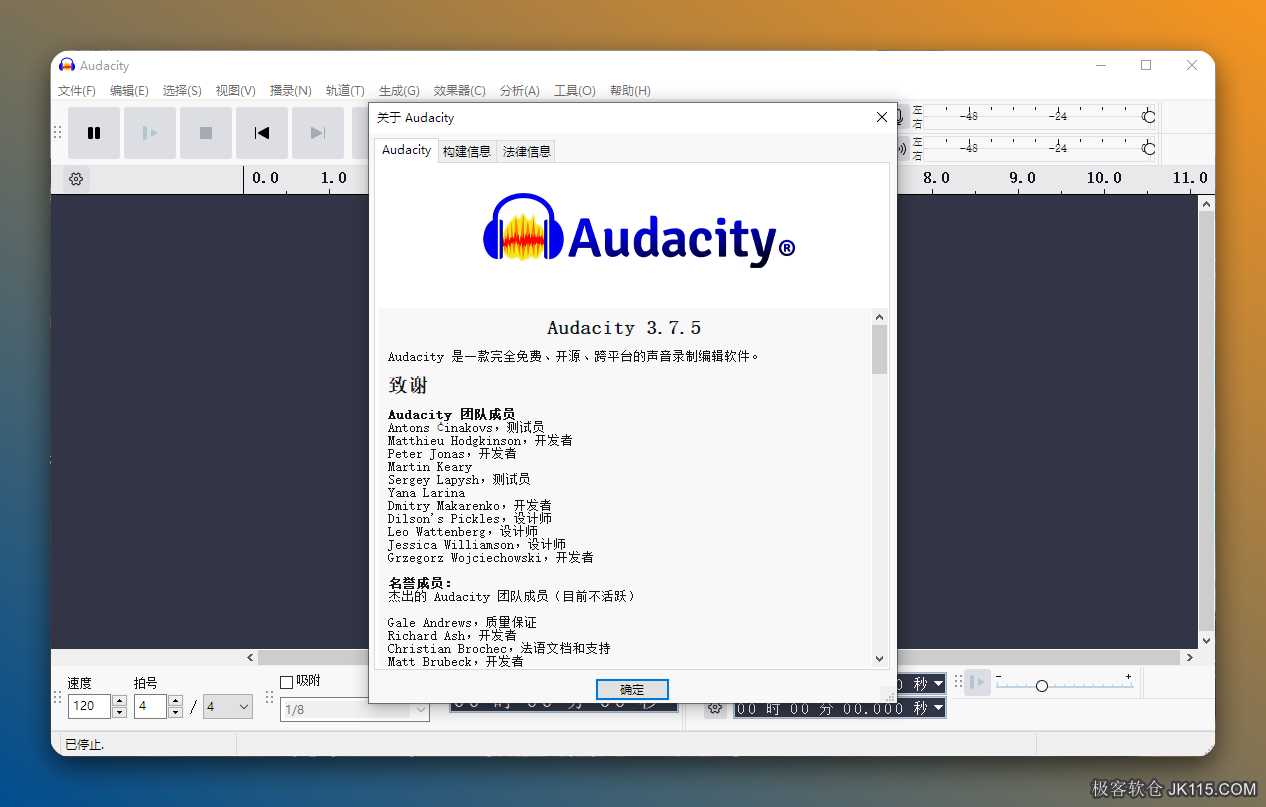Image resolution: width=1266 pixels, height=807 pixels.
Task: Click the Skip to Start button
Action: pyautogui.click(x=262, y=133)
